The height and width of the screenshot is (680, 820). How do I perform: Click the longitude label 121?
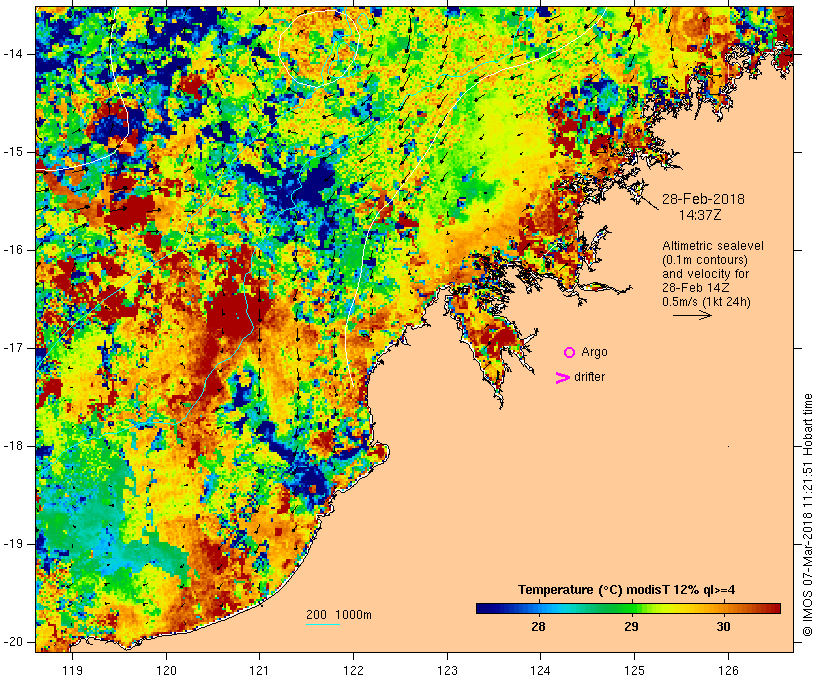coord(259,670)
